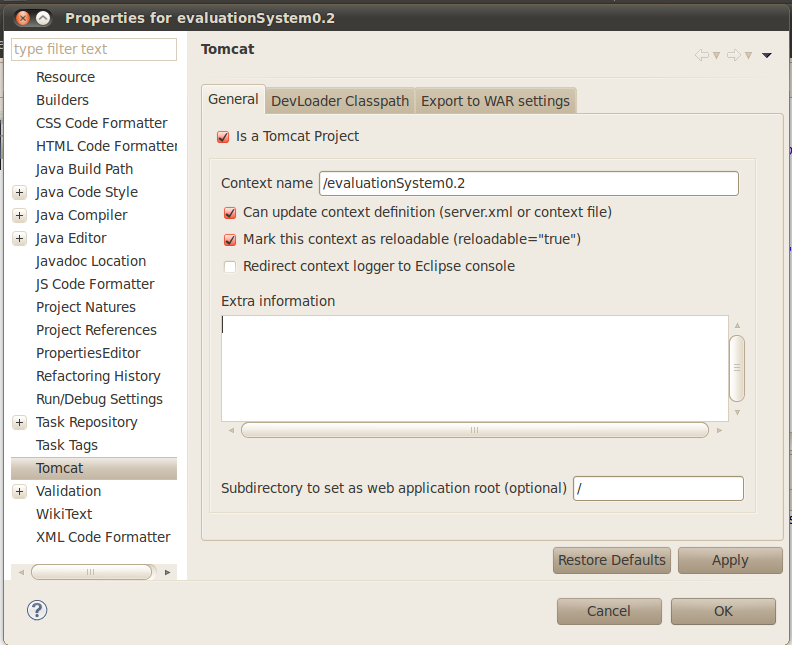Viewport: 792px width, 645px height.
Task: Select Task Tags in the tree
Action: tap(67, 445)
